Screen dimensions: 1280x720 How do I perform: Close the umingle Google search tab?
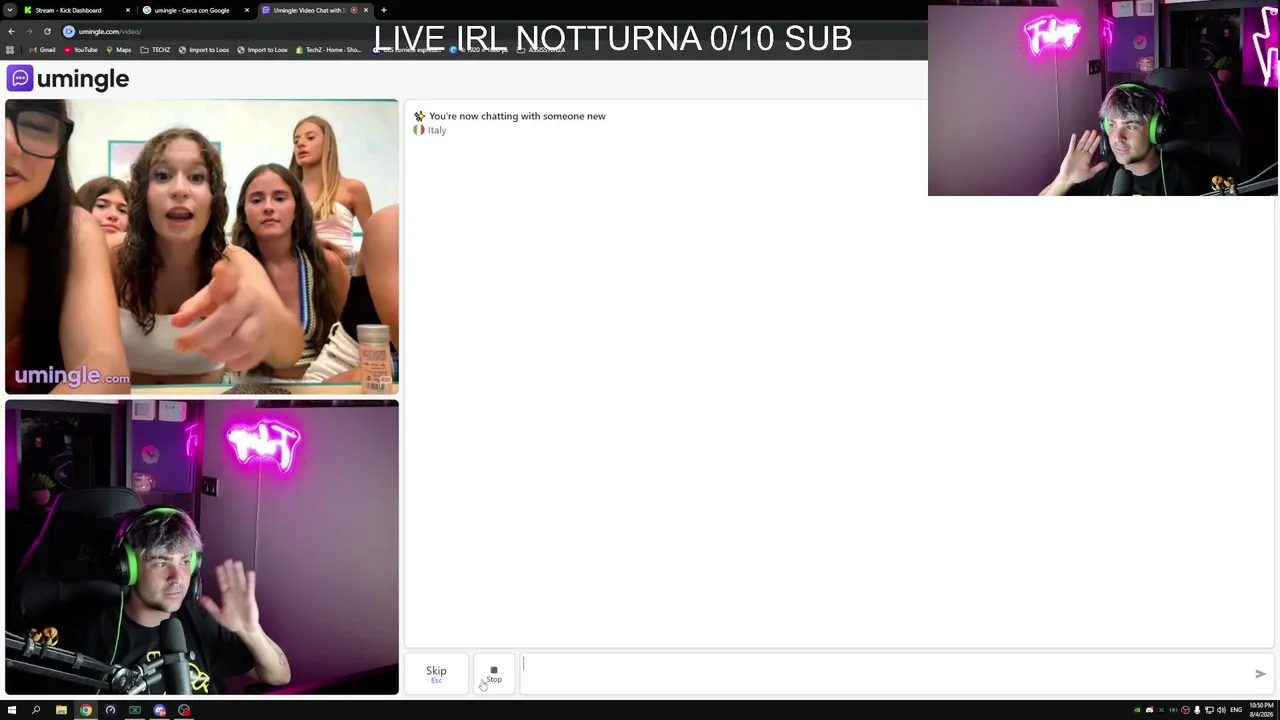click(247, 10)
